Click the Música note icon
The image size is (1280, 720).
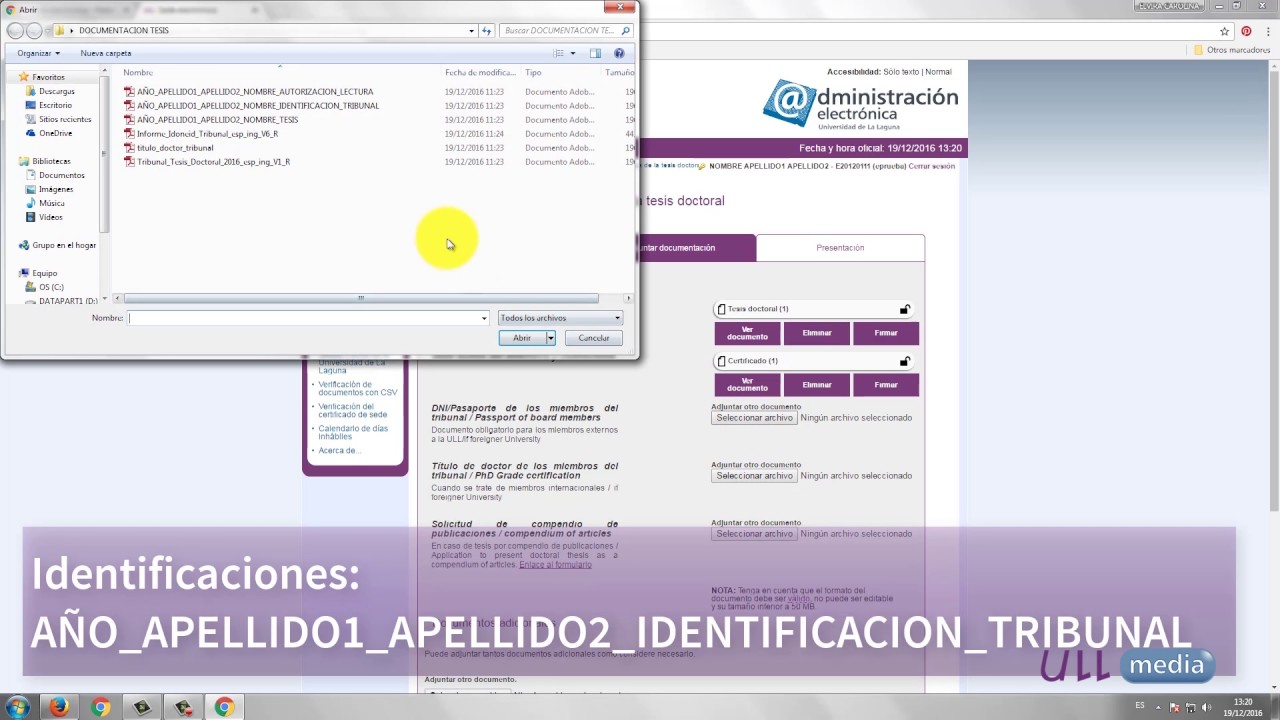coord(31,203)
